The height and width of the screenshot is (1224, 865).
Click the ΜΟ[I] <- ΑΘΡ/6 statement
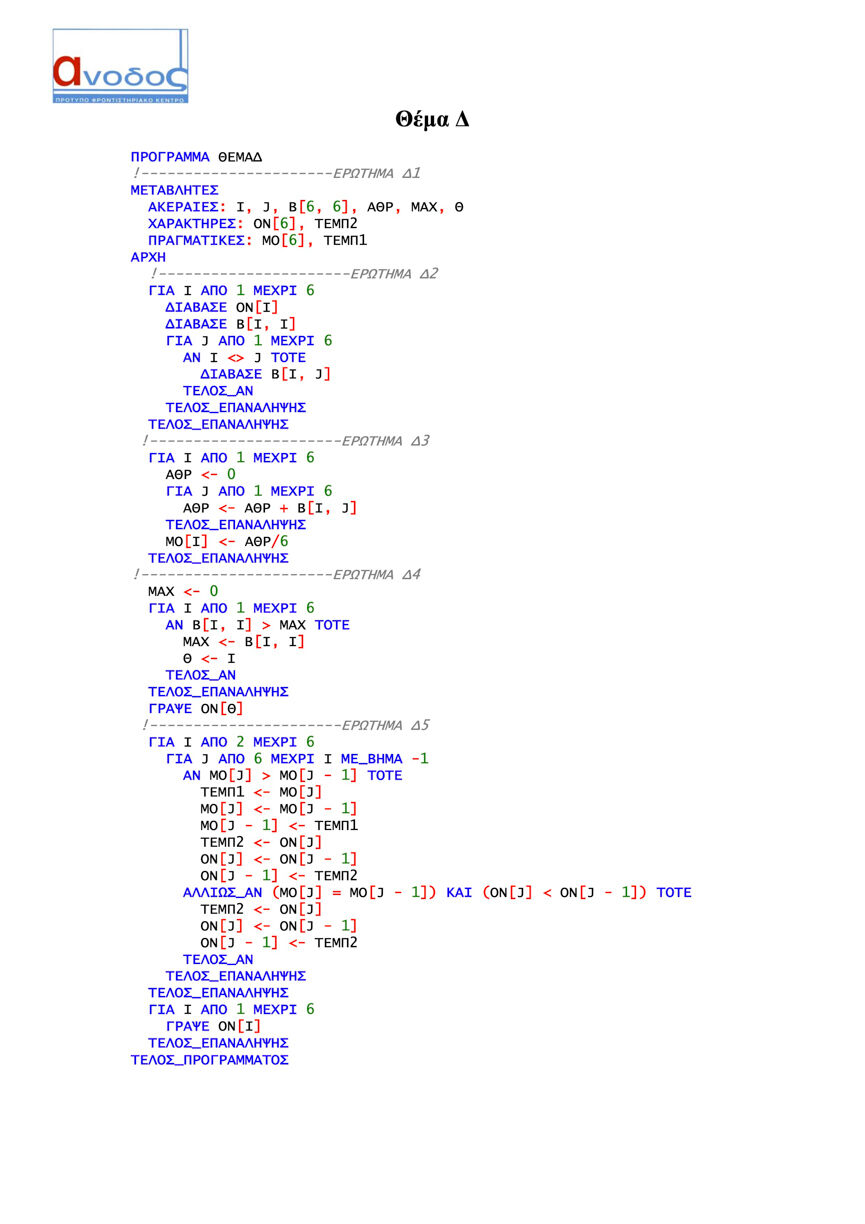[227, 541]
